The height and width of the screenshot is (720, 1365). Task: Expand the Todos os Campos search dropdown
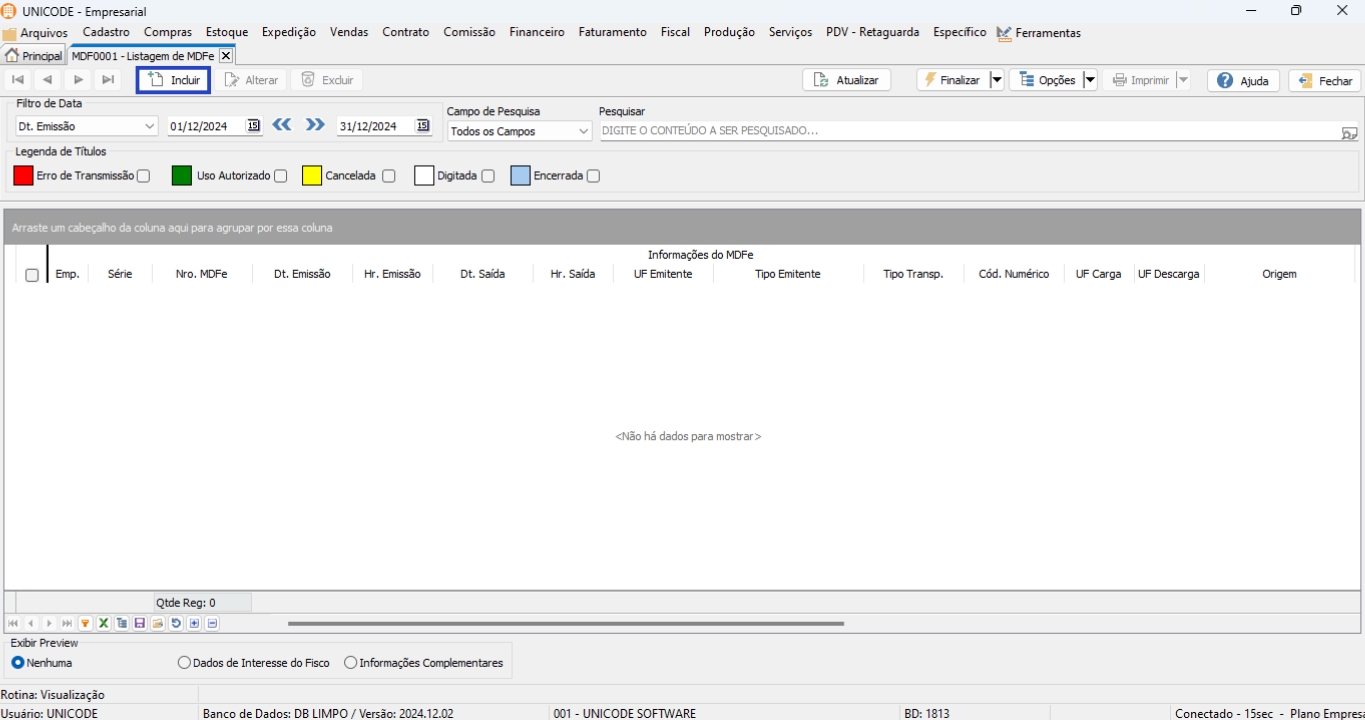point(584,132)
